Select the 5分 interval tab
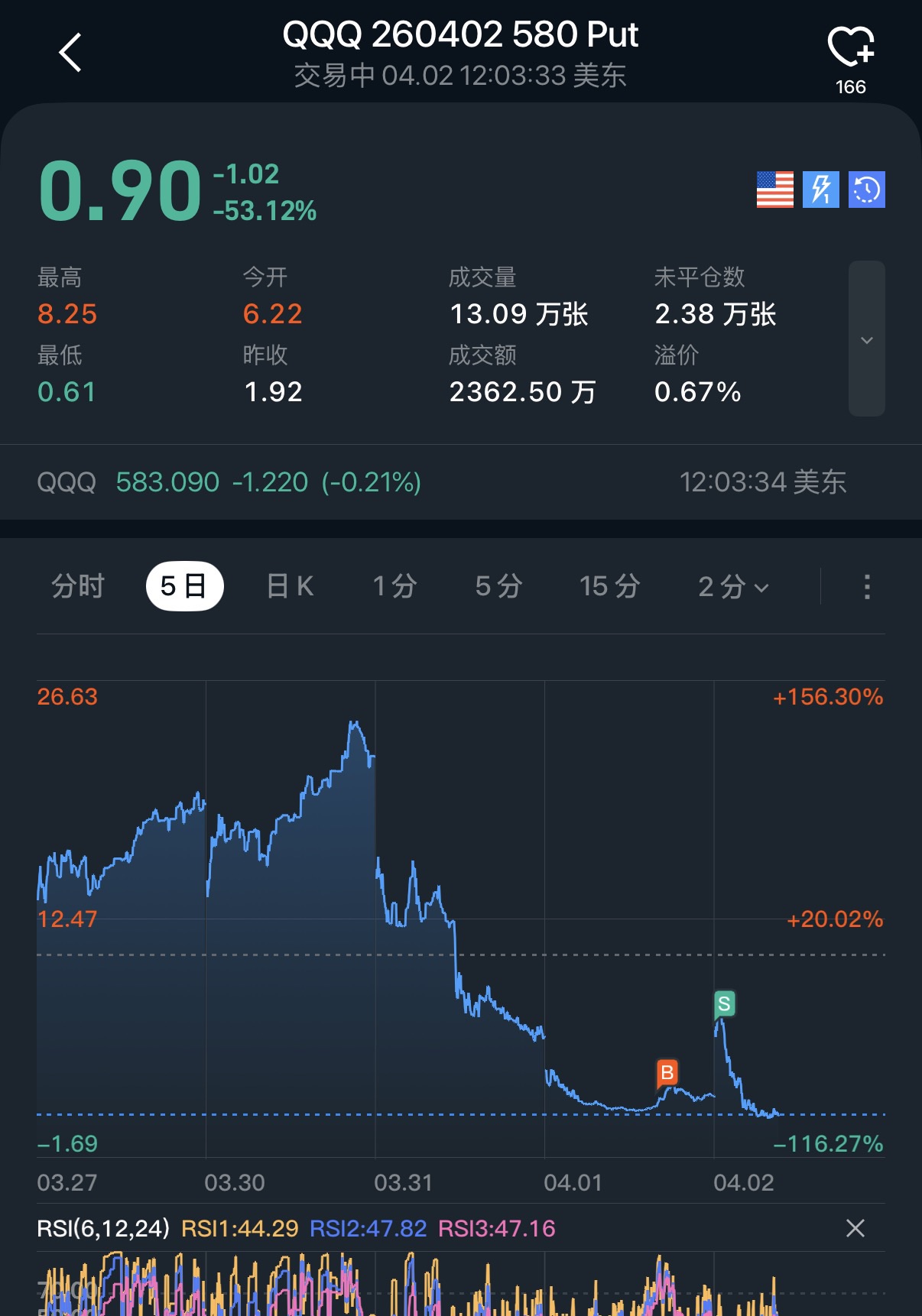Screen dimensions: 922x1316 tap(498, 587)
